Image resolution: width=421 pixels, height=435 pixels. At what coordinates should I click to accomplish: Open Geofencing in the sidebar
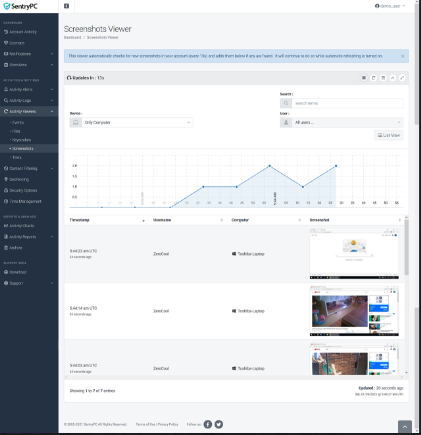pyautogui.click(x=19, y=179)
